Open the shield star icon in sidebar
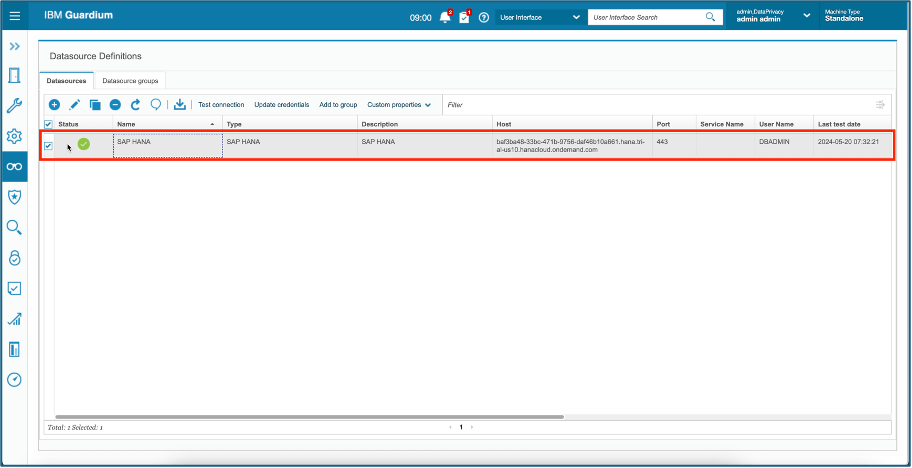Image resolution: width=912 pixels, height=468 pixels. point(15,197)
